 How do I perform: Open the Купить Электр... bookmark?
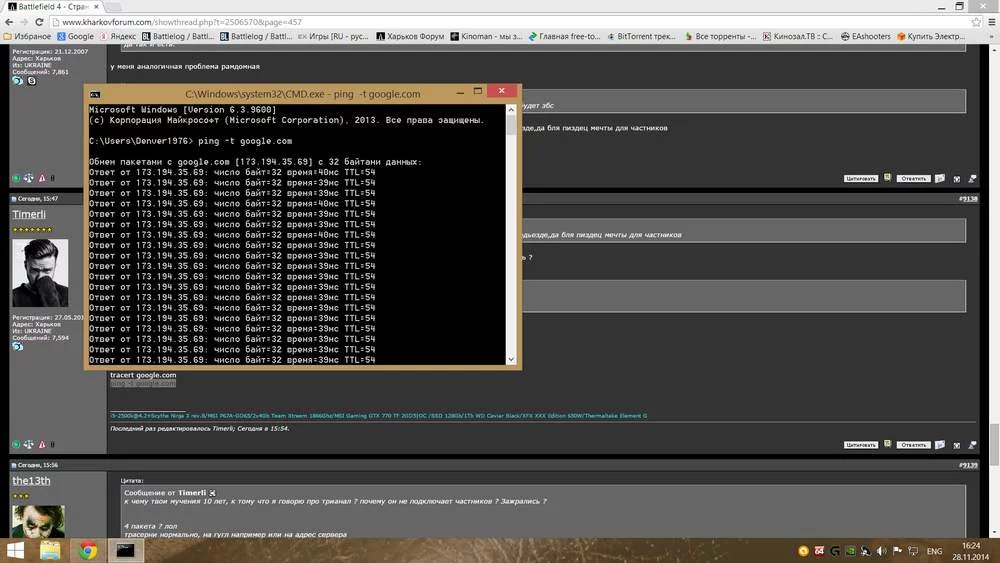coord(931,36)
